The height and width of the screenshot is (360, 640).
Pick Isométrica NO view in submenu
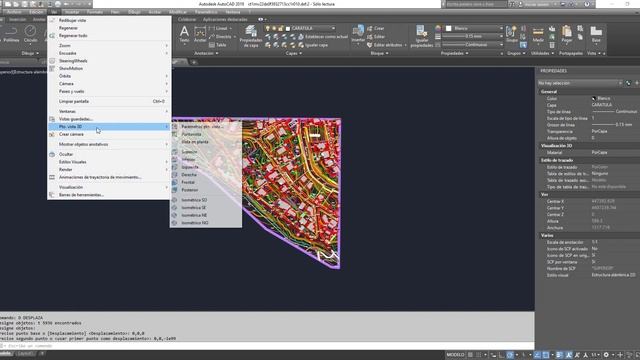pos(206,223)
